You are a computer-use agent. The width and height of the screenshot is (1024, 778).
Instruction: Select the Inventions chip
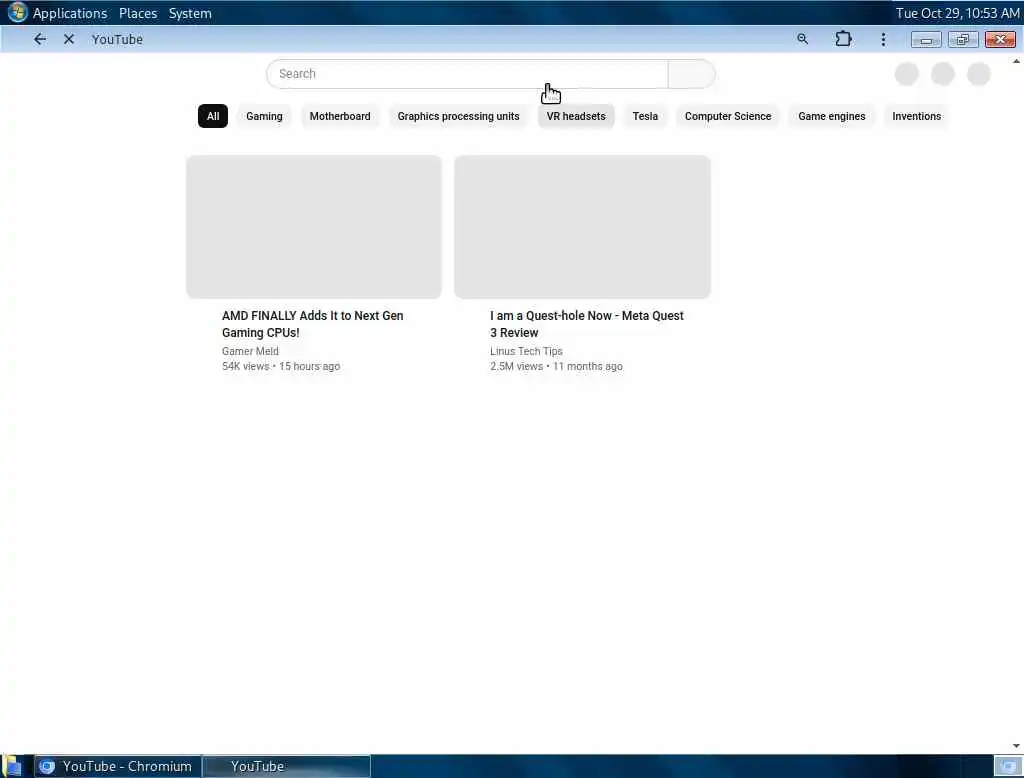(916, 116)
